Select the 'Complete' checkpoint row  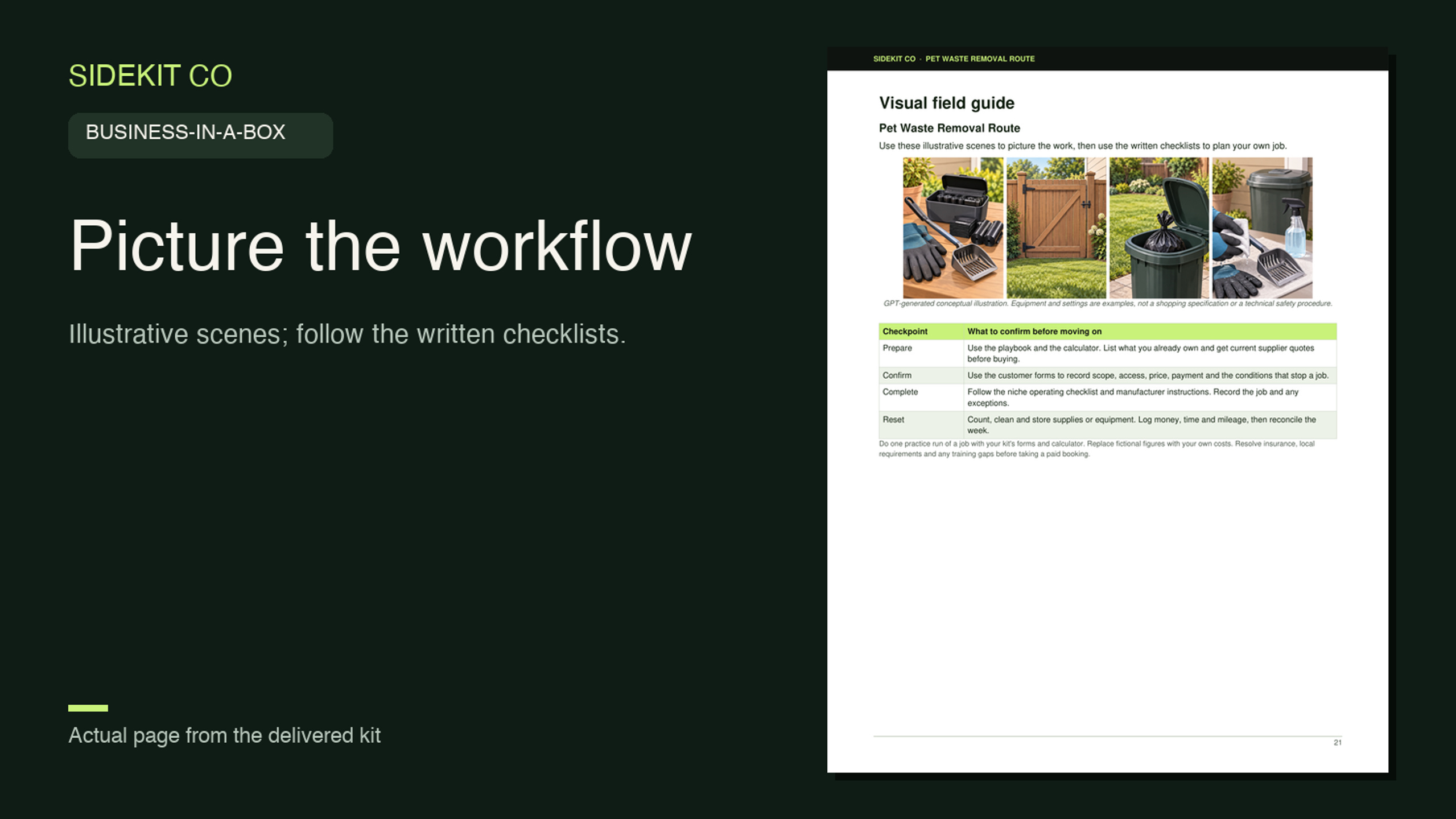point(1108,398)
